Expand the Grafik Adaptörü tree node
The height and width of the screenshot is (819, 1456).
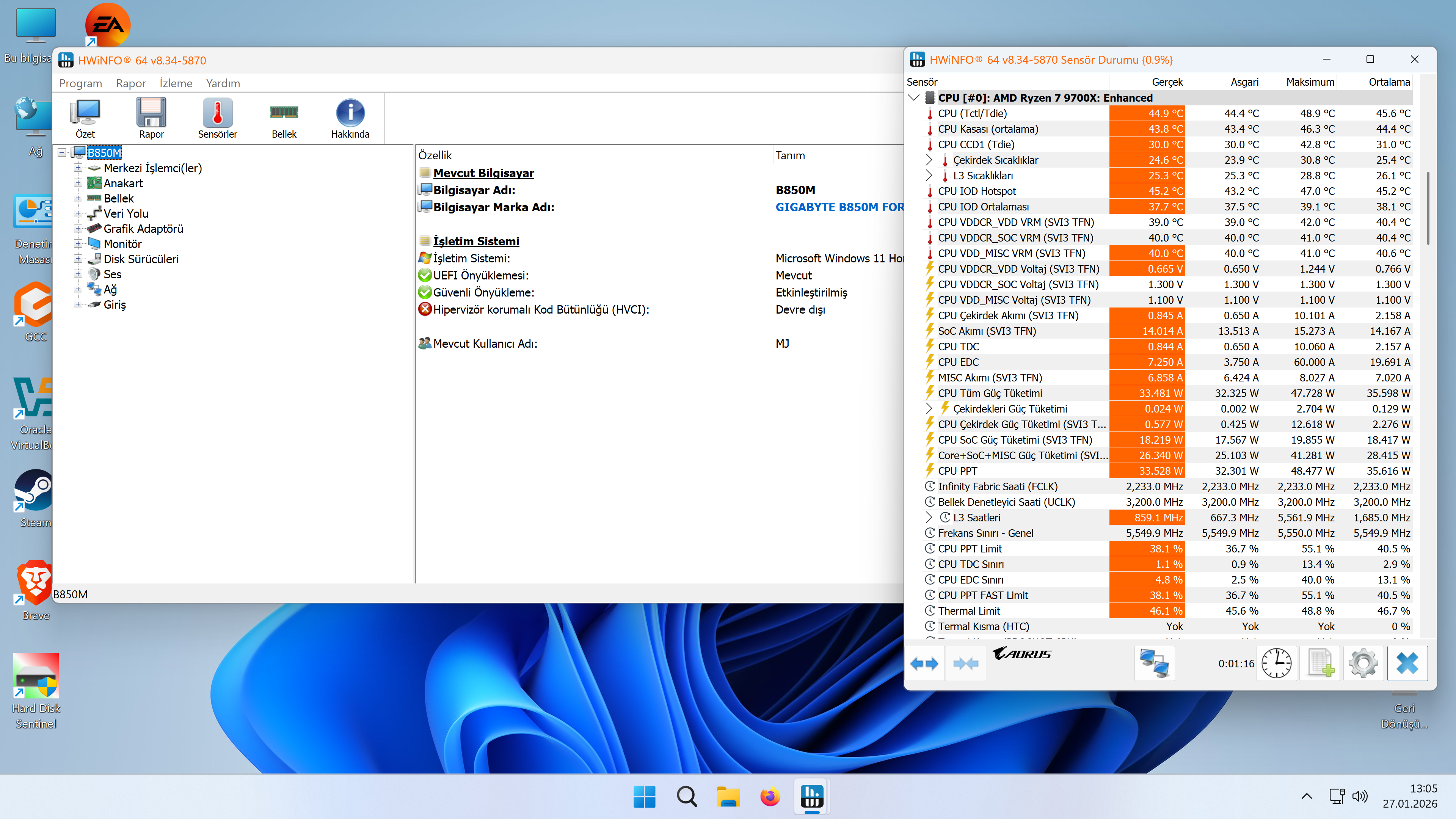(x=78, y=228)
